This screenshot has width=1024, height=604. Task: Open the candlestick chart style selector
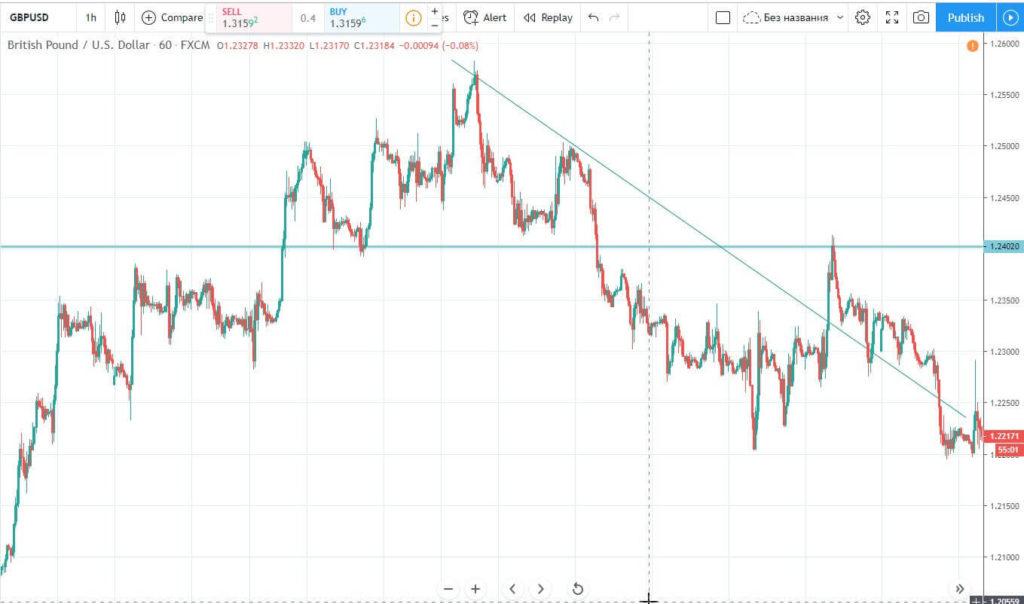click(121, 17)
